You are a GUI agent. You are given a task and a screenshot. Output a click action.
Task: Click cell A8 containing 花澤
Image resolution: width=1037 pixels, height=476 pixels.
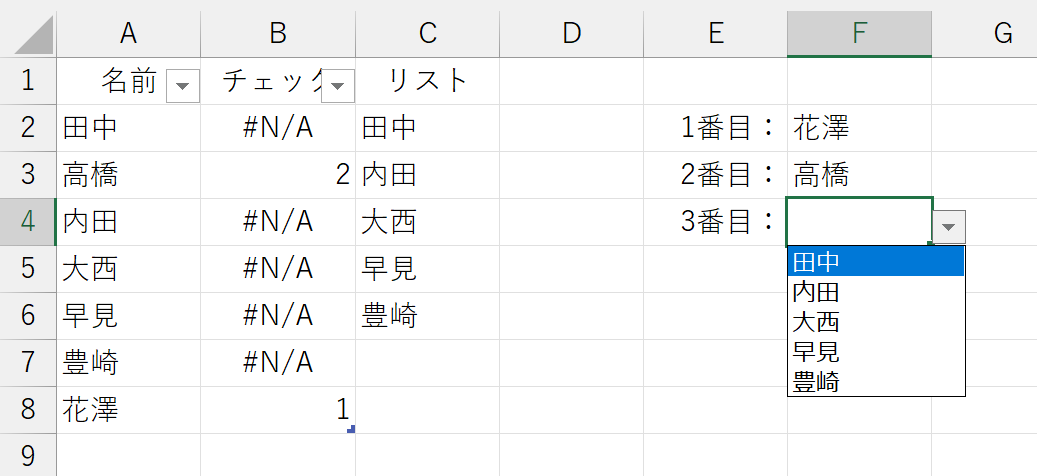click(x=128, y=410)
